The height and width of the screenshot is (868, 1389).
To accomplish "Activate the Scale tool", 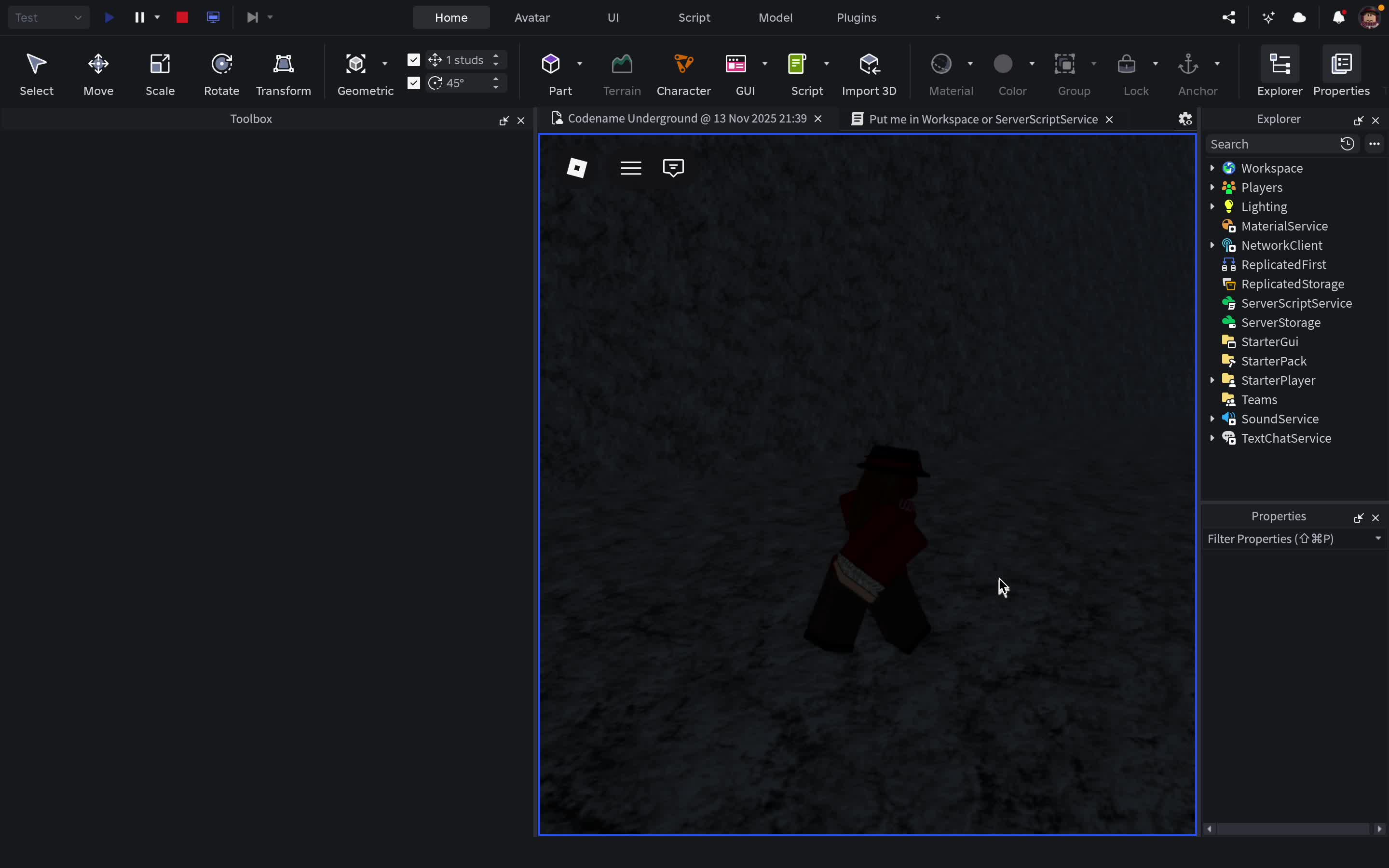I will coord(160,72).
